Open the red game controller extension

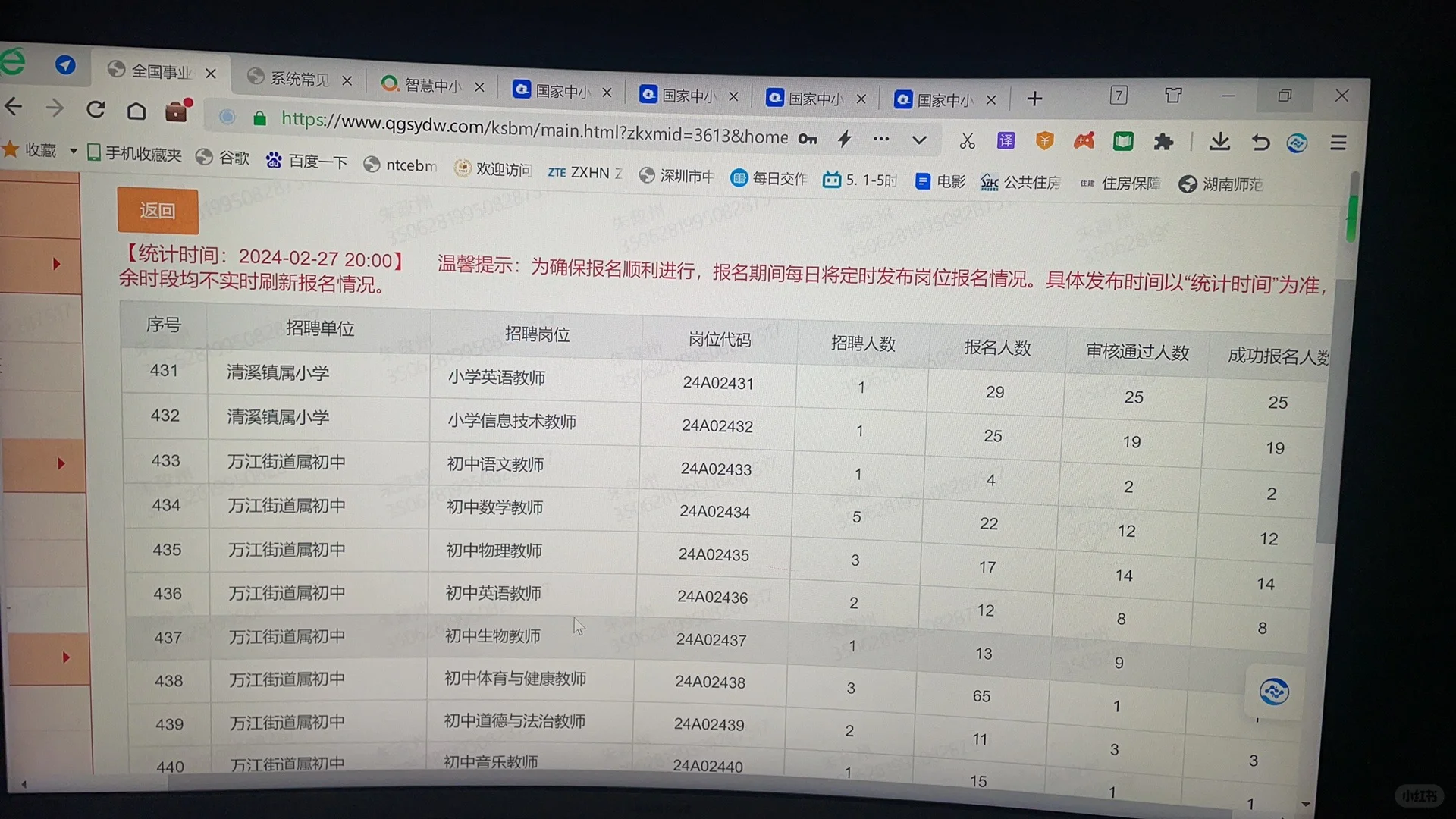1084,141
